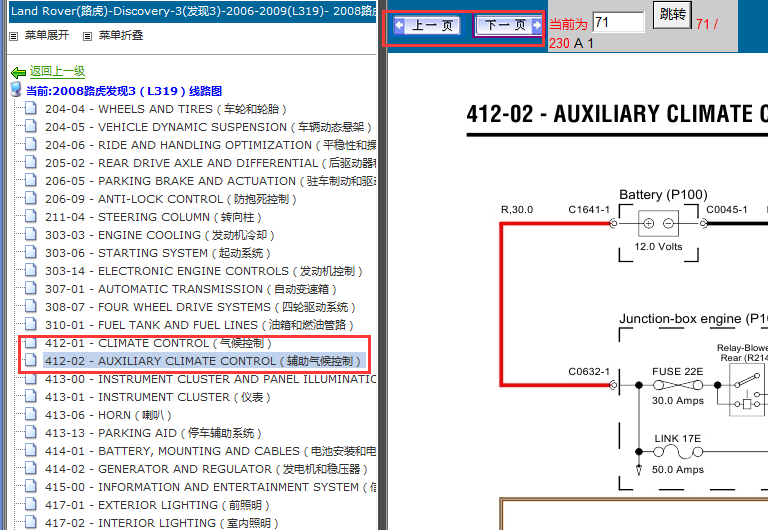Open 414-02 GENERATOR AND REGULATOR
The height and width of the screenshot is (530, 768).
pyautogui.click(x=206, y=469)
